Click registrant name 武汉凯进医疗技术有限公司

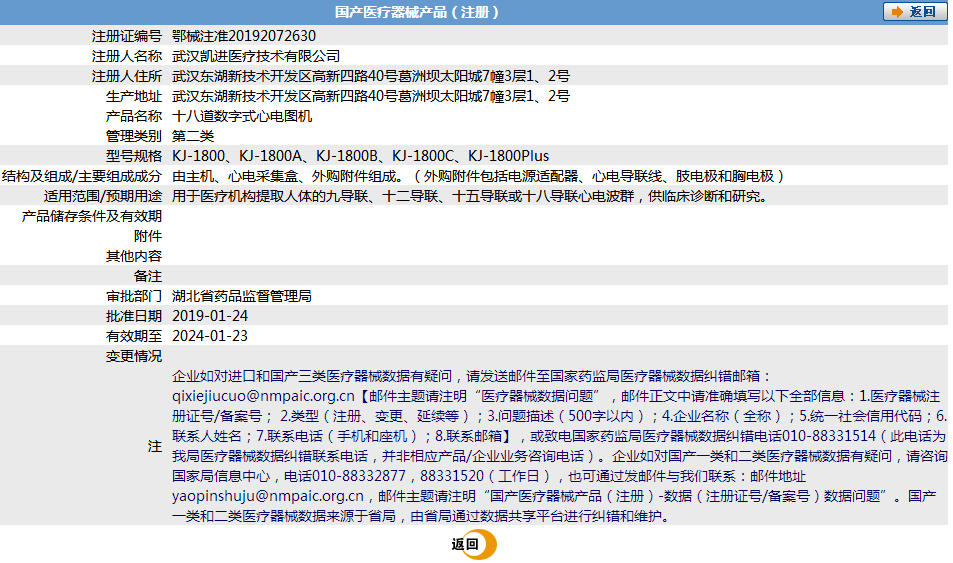point(256,56)
